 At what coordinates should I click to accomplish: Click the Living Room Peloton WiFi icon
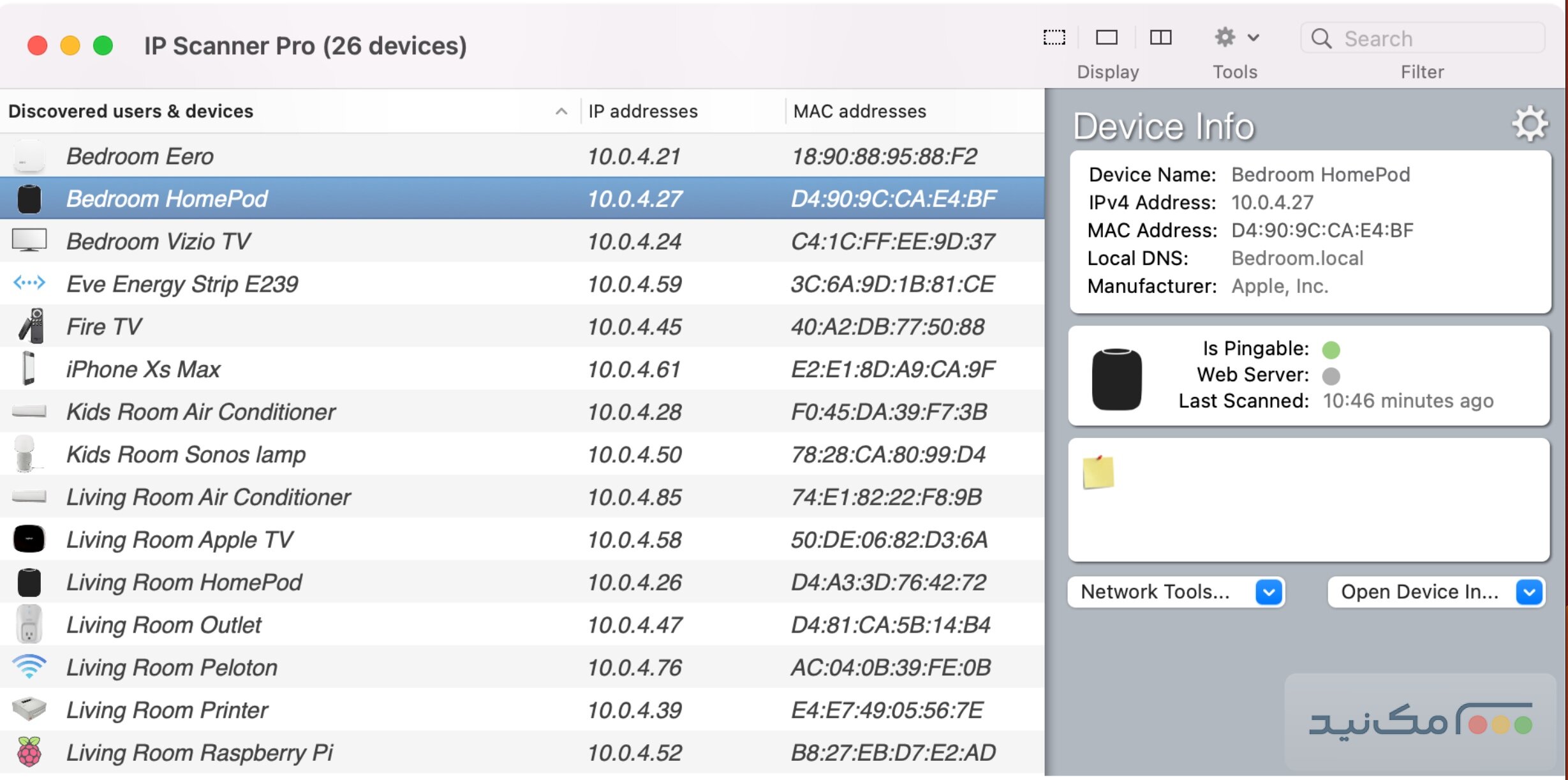29,667
